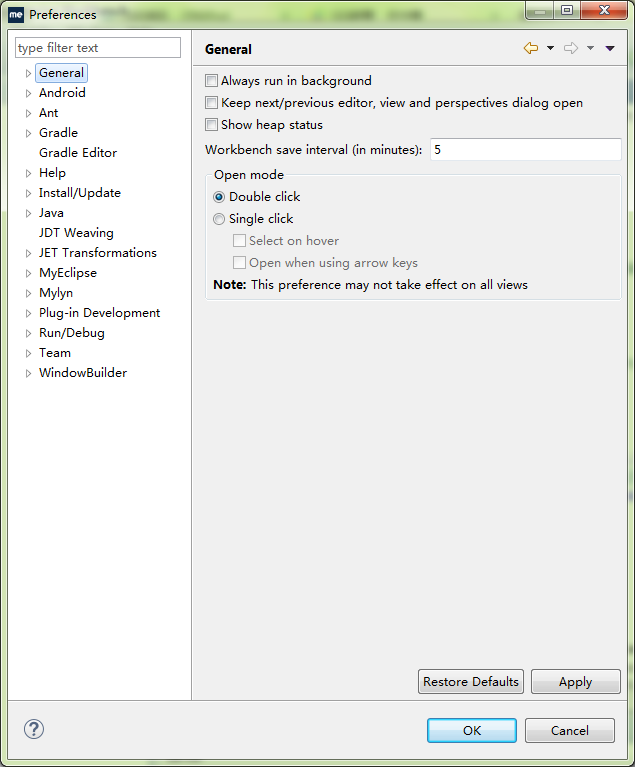The height and width of the screenshot is (767, 635).
Task: Expand the Gradle tree node
Action: (28, 134)
